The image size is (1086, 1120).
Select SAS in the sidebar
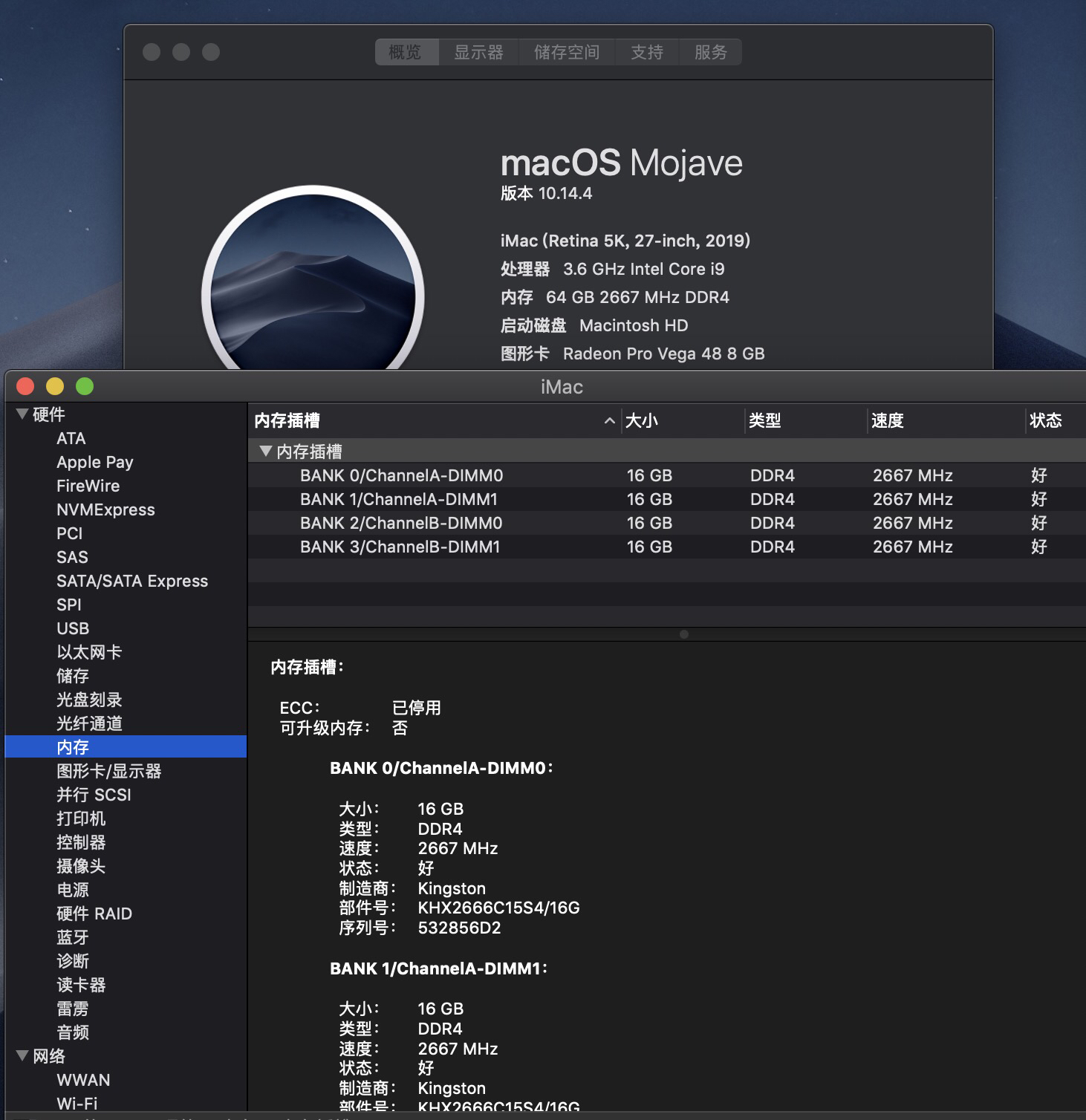tap(72, 557)
